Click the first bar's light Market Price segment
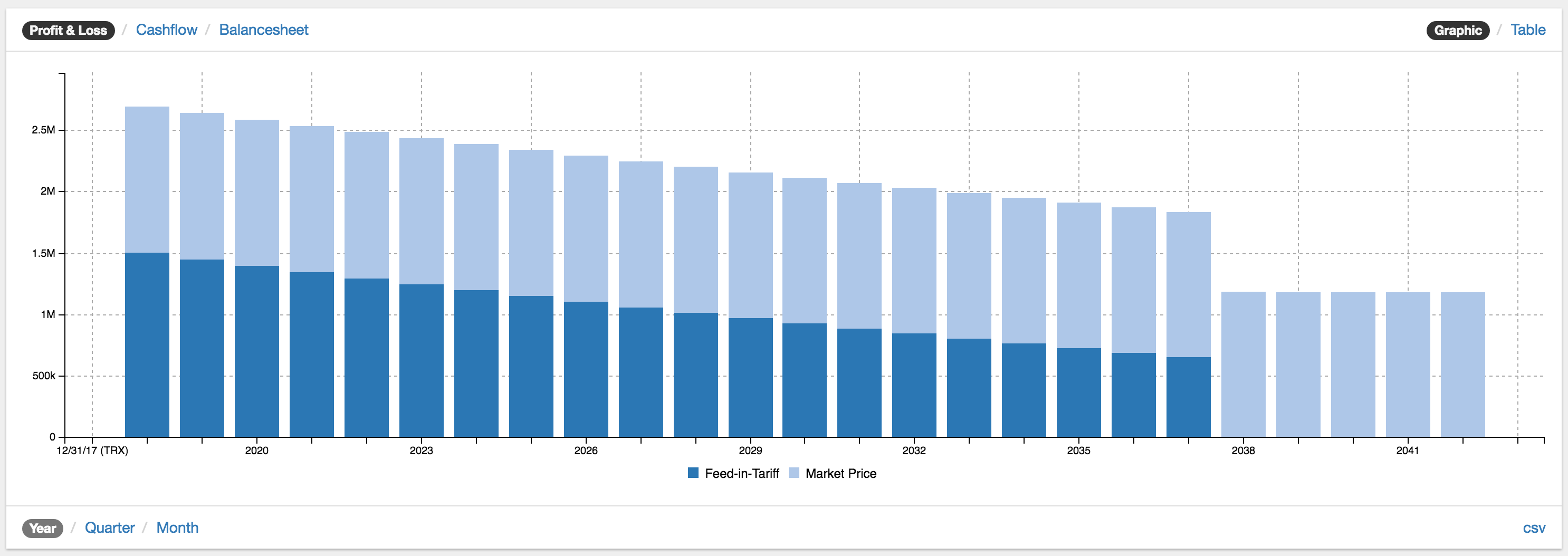The image size is (1568, 556). (147, 179)
